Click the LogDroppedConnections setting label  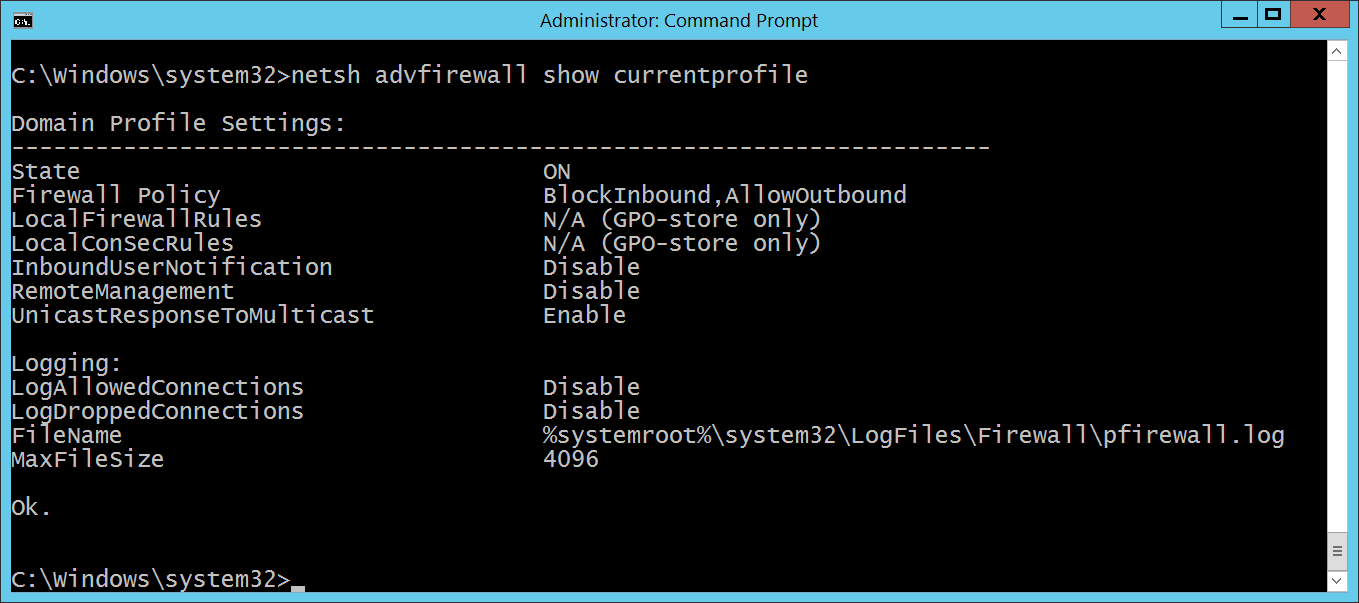157,411
